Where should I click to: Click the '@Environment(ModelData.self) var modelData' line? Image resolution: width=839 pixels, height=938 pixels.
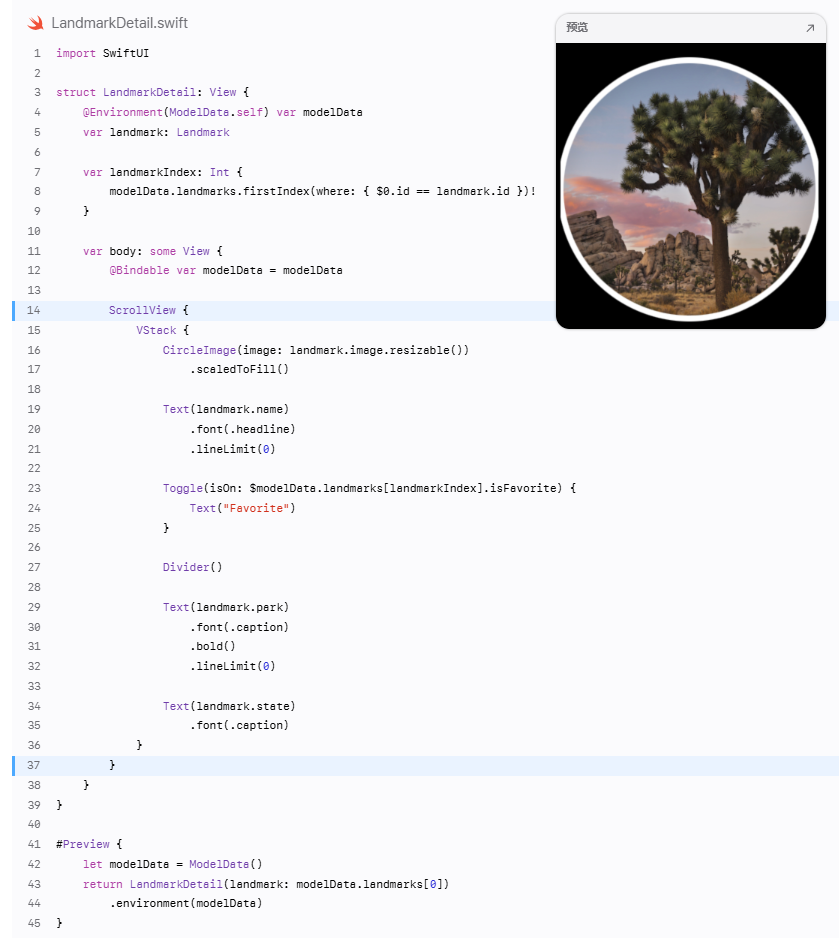[x=222, y=112]
